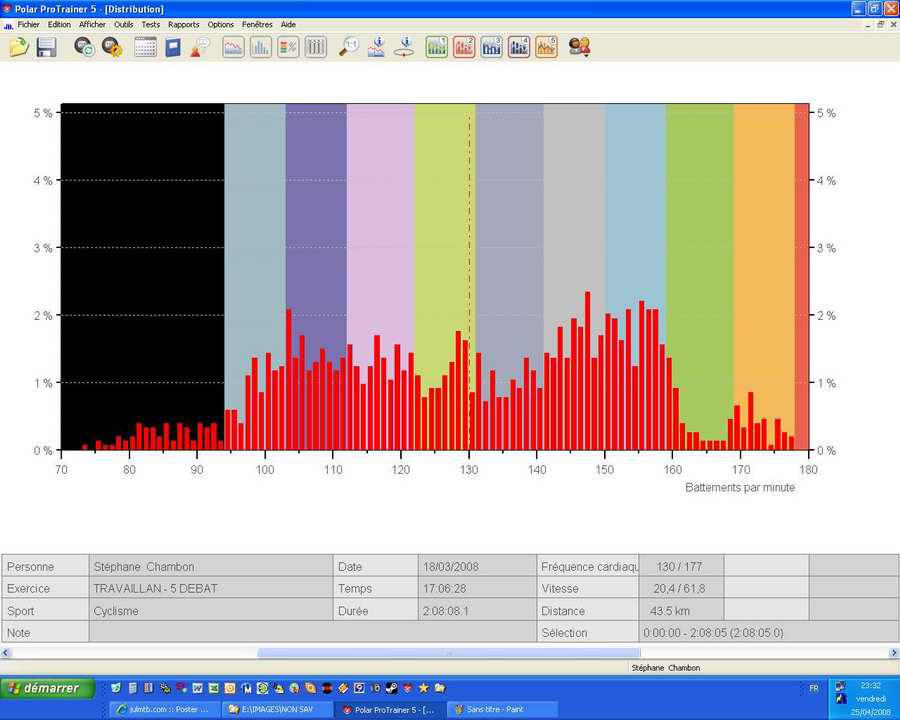Viewport: 900px width, 720px height.
Task: Toggle report preset 1 green chart button
Action: [436, 46]
